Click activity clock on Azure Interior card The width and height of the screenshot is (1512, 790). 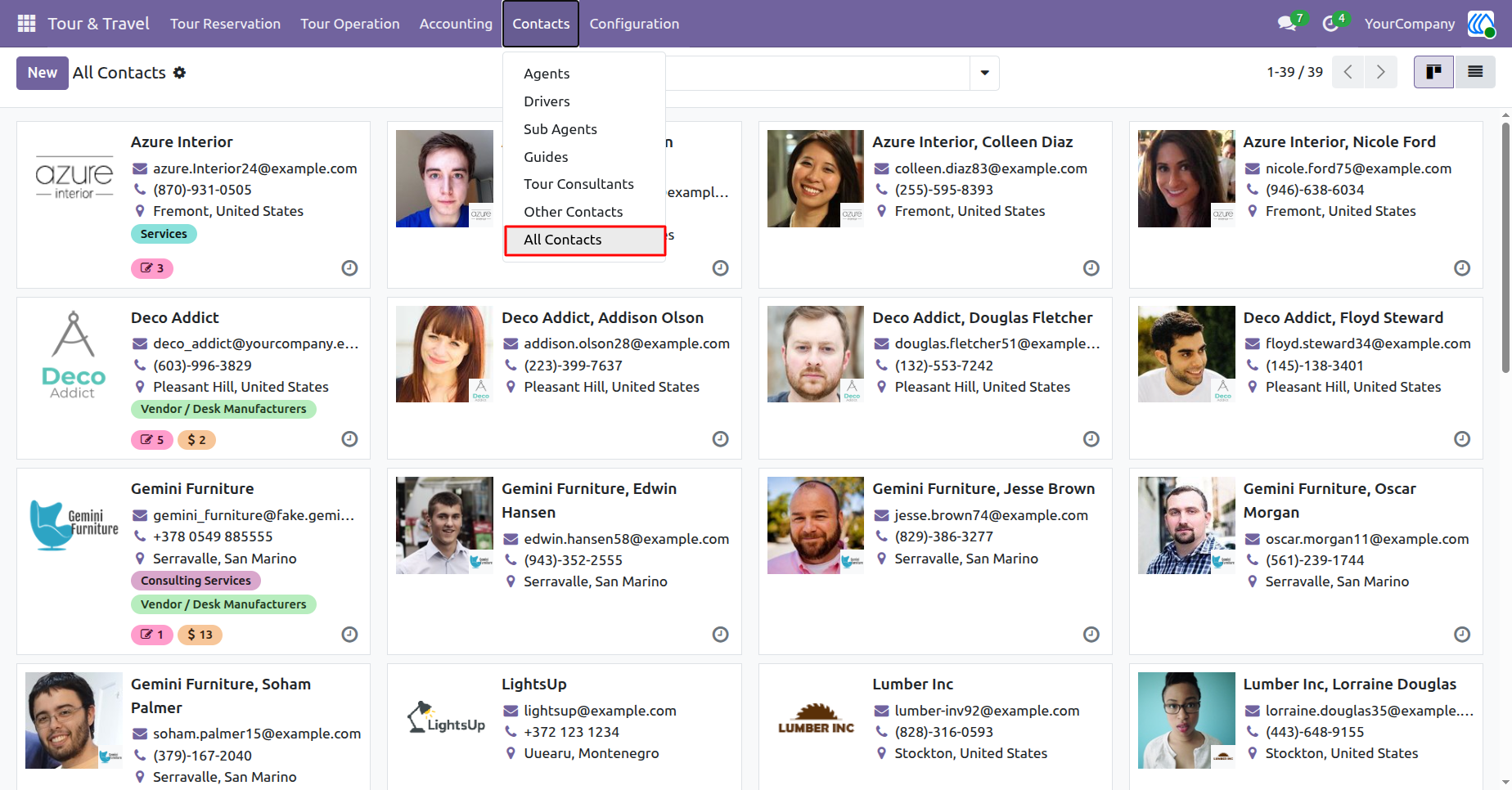coord(349,268)
